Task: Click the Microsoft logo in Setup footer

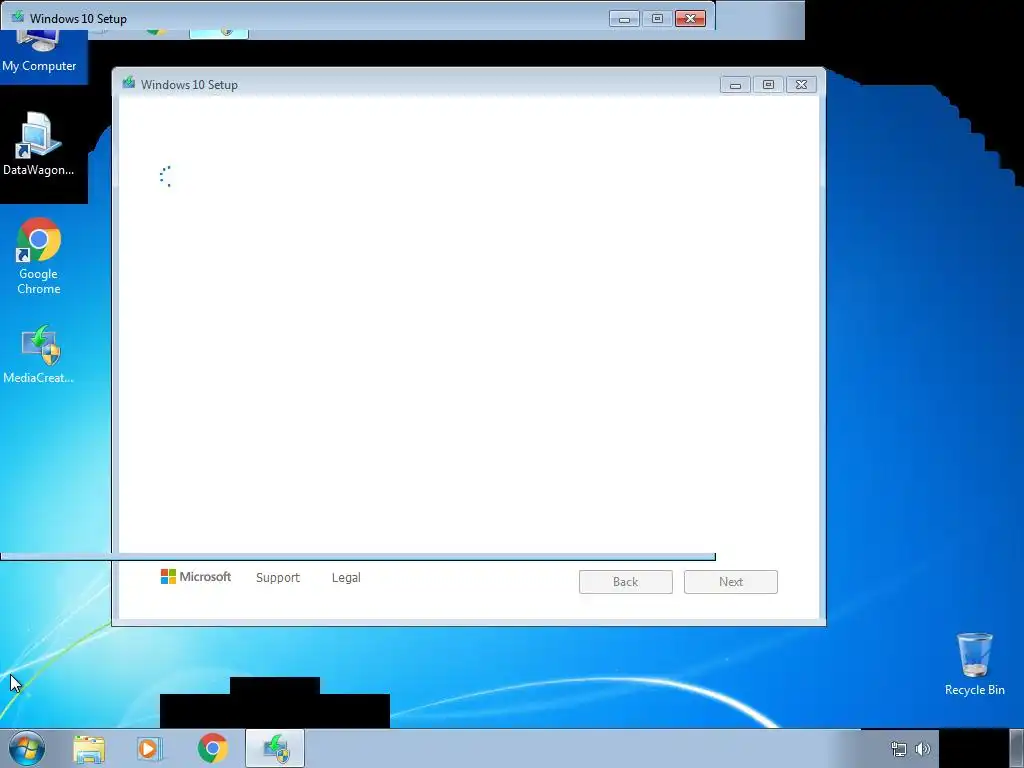Action: pyautogui.click(x=196, y=577)
